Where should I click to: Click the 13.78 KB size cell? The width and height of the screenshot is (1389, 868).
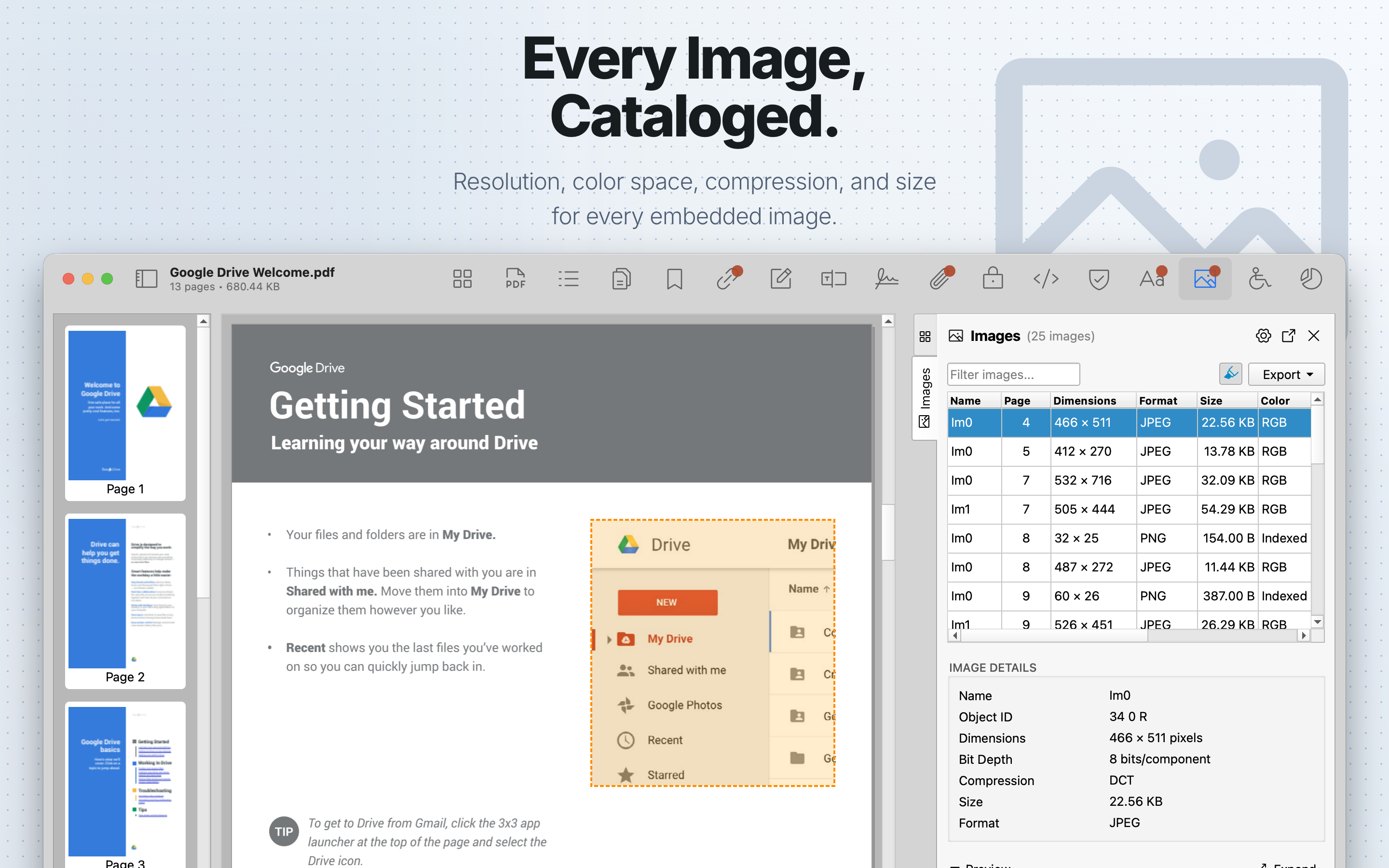point(1229,452)
